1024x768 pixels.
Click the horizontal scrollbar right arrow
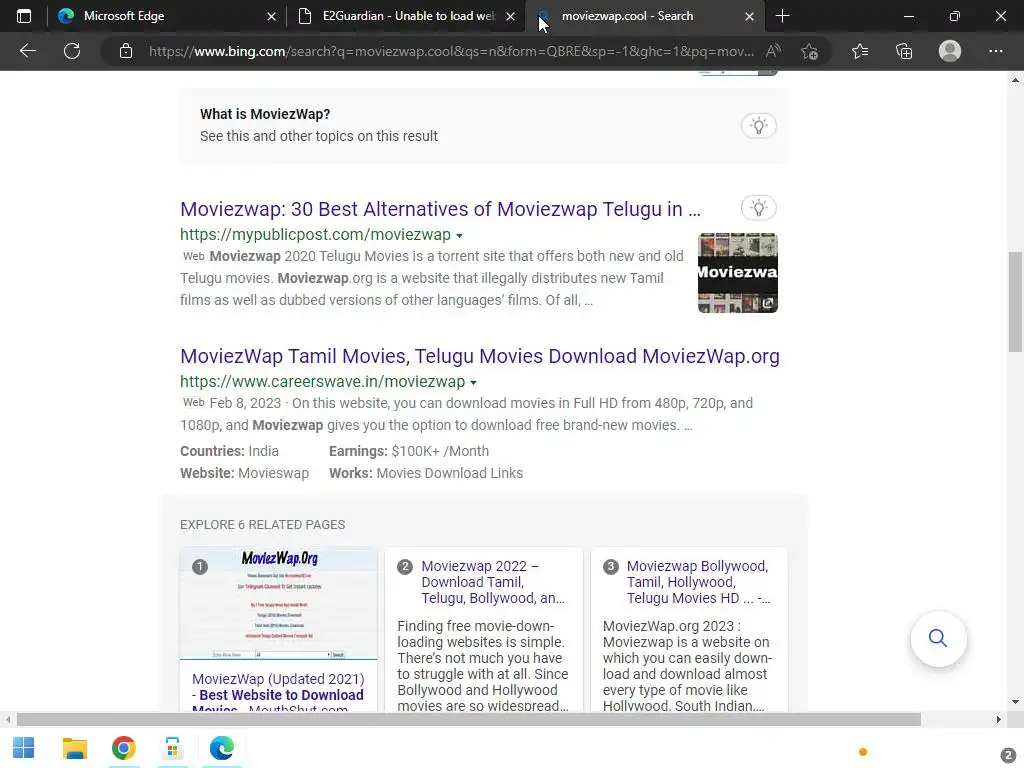coord(999,720)
